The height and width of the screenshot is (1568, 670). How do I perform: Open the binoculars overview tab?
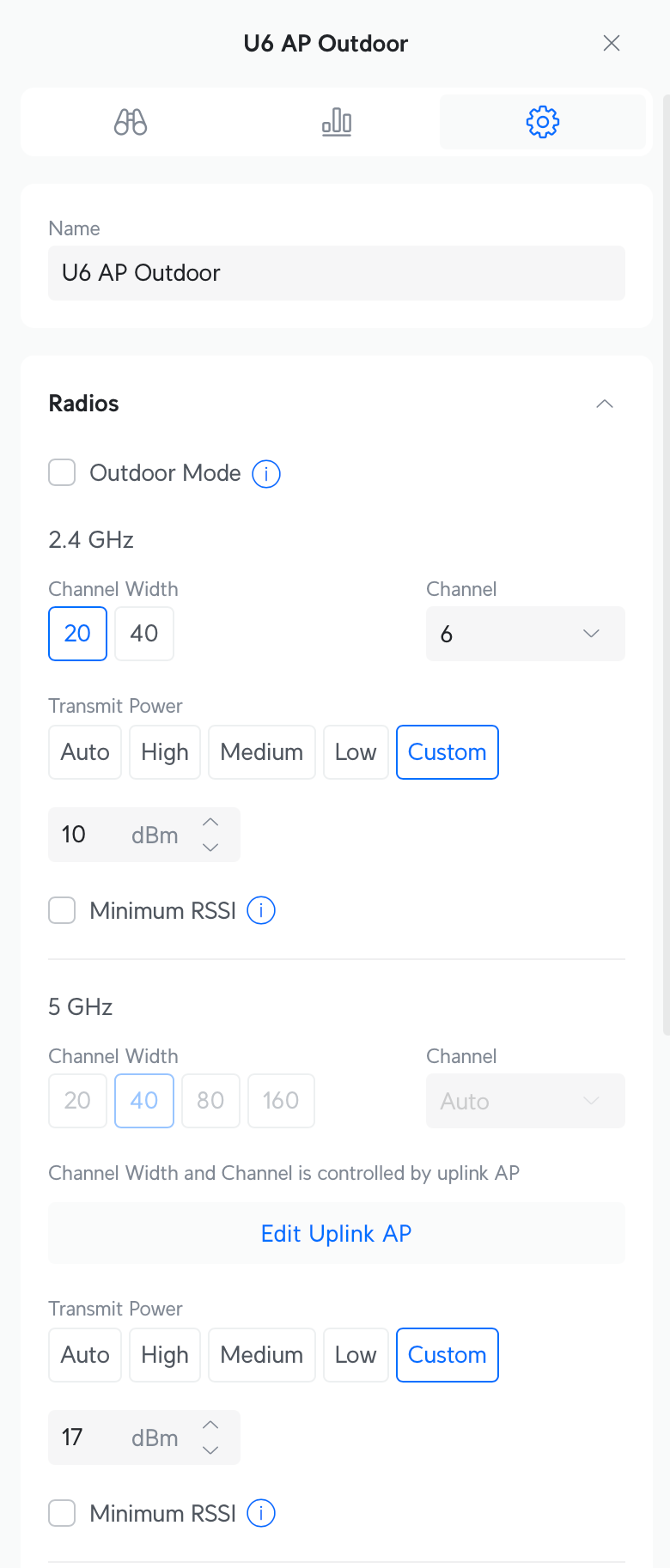coord(131,122)
